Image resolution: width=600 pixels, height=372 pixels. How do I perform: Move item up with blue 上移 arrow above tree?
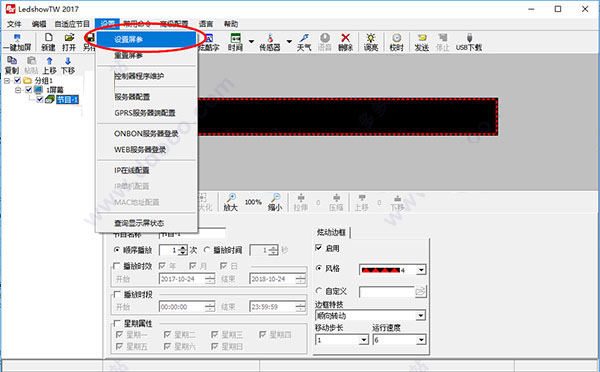49,65
